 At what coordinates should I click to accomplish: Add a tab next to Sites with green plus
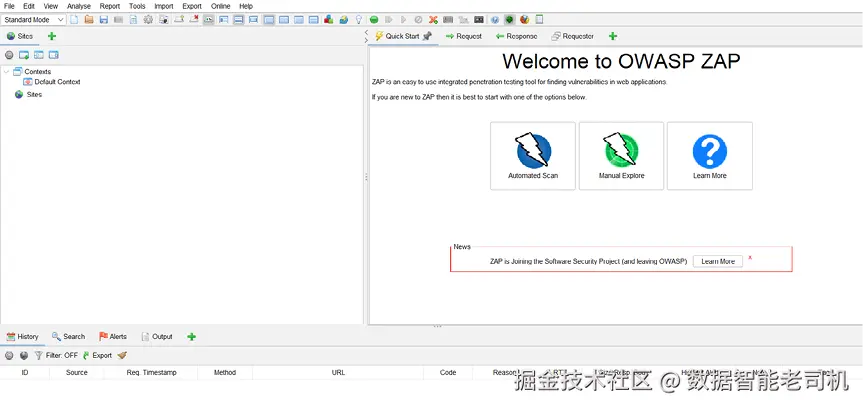[52, 36]
